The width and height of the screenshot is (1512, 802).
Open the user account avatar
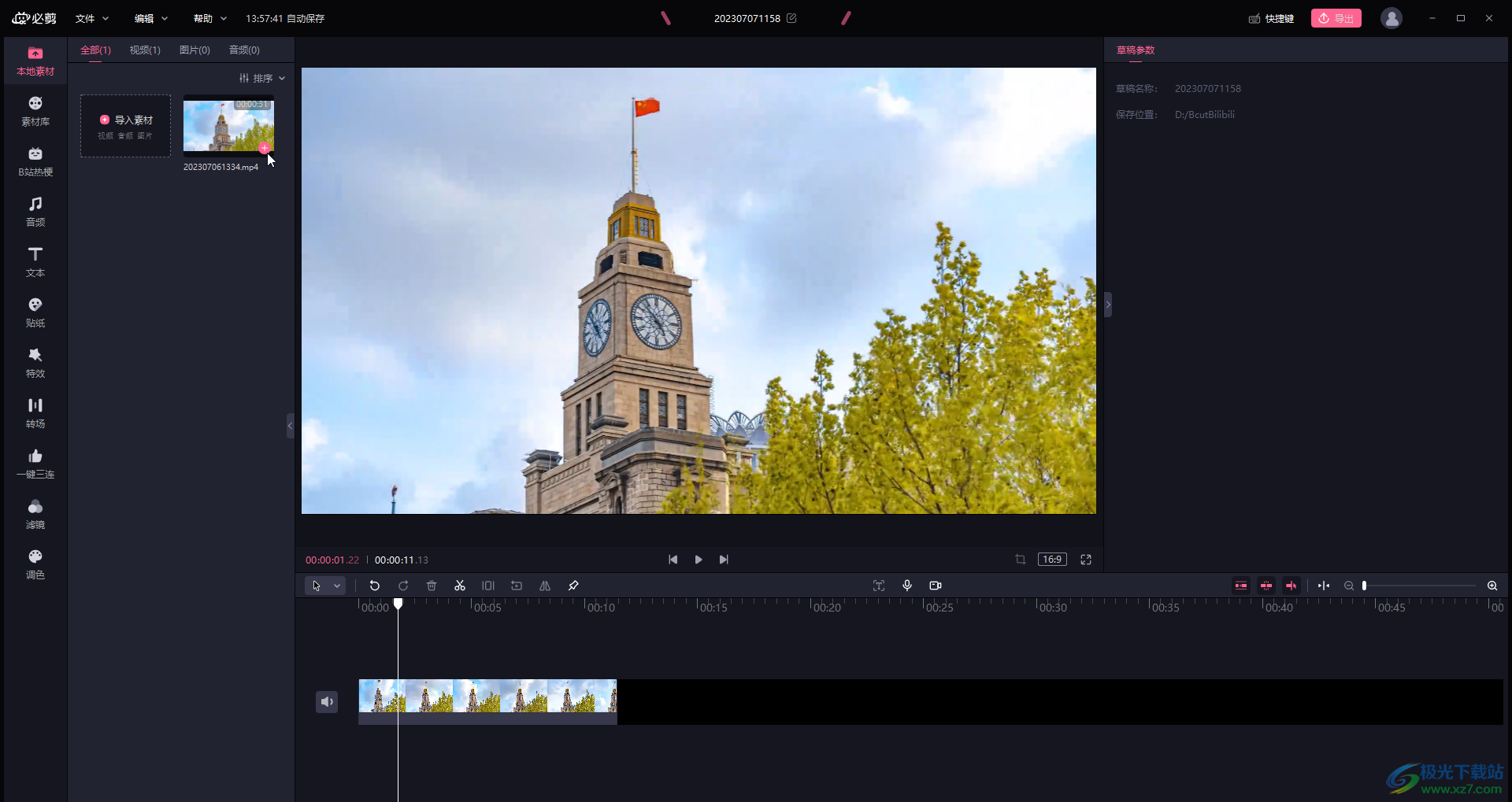coord(1392,18)
